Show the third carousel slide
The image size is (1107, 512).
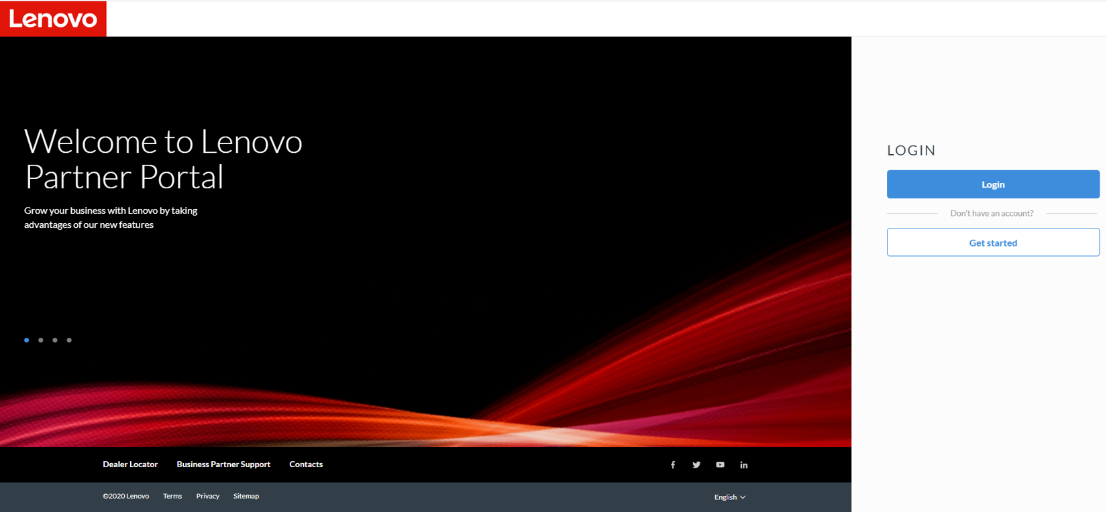pyautogui.click(x=55, y=340)
